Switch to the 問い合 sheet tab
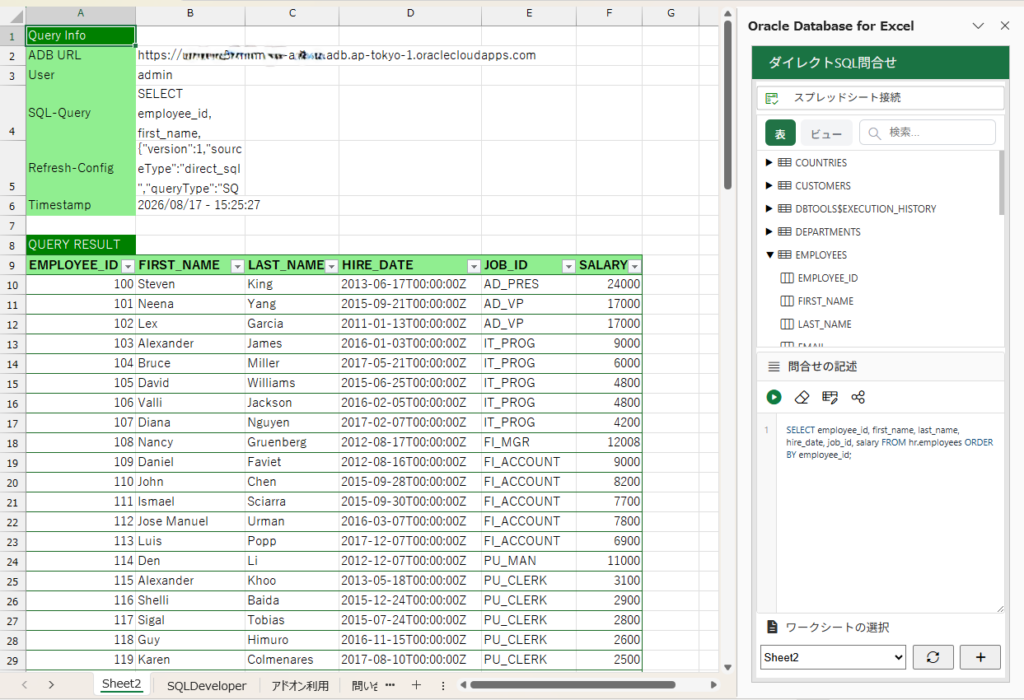This screenshot has width=1024, height=700. [x=364, y=686]
